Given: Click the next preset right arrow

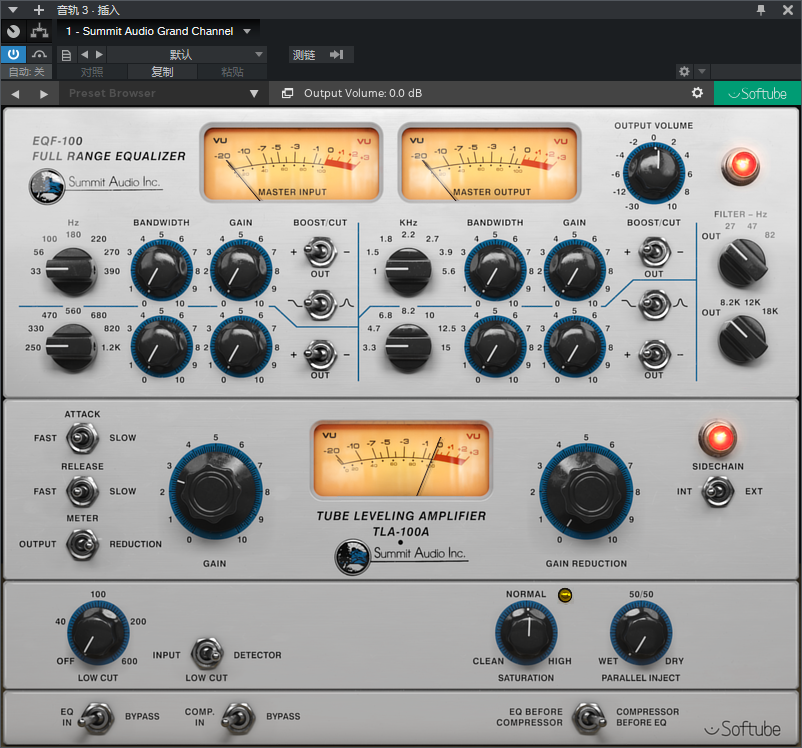Looking at the screenshot, I should coord(100,54).
